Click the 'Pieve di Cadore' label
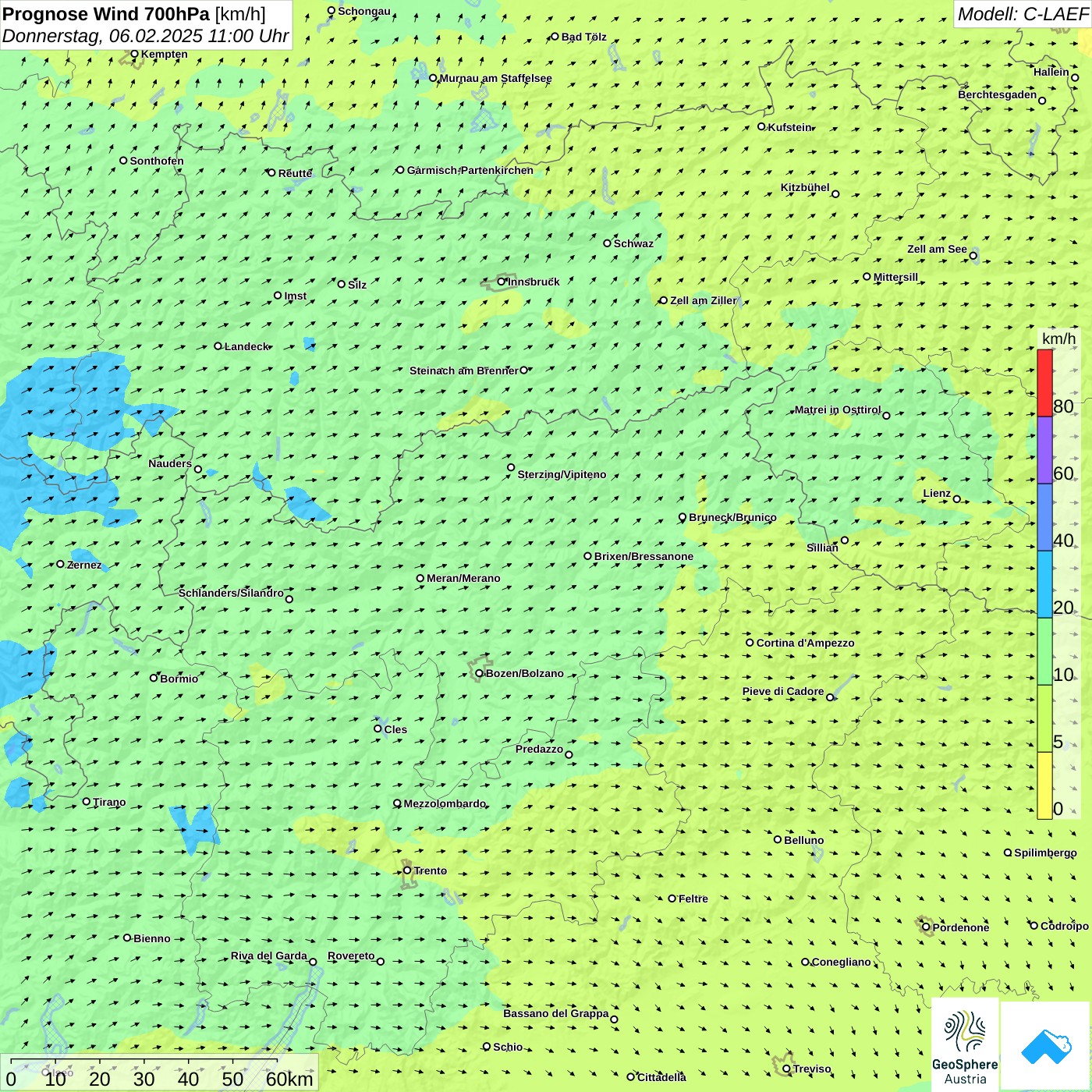Viewport: 1092px width, 1092px height. pos(783,691)
